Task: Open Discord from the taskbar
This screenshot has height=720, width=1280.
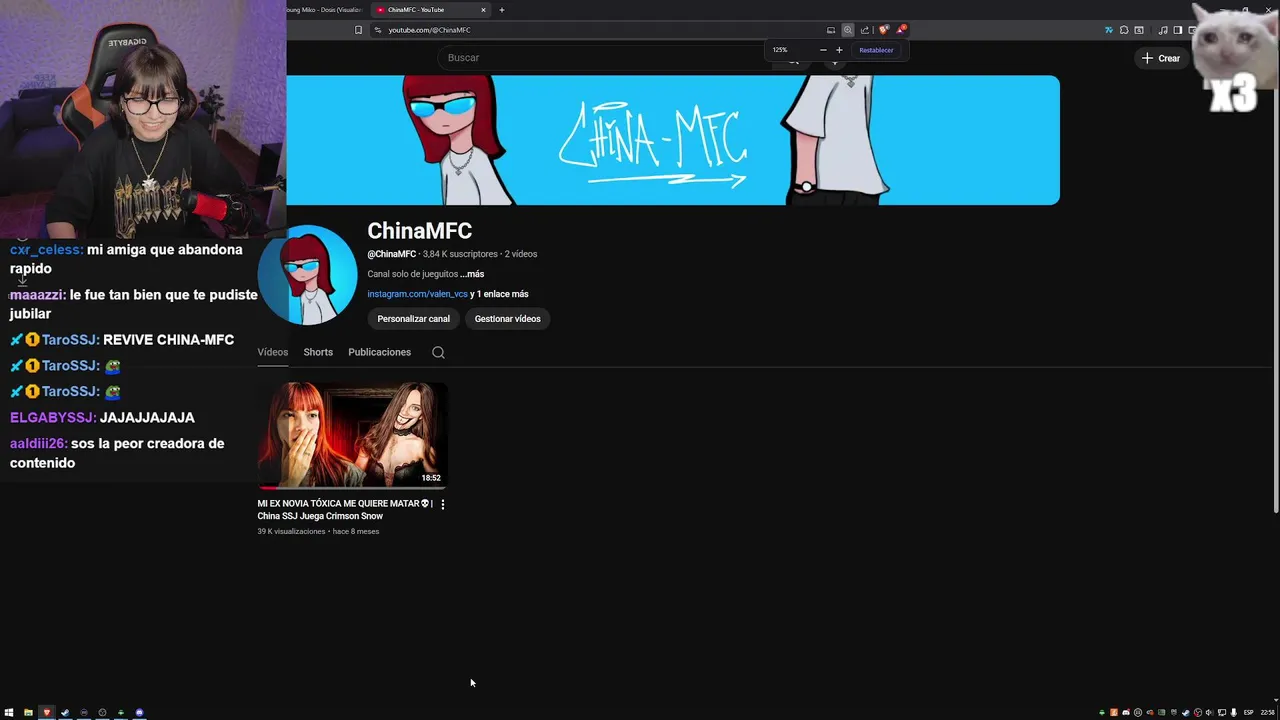Action: pos(139,712)
